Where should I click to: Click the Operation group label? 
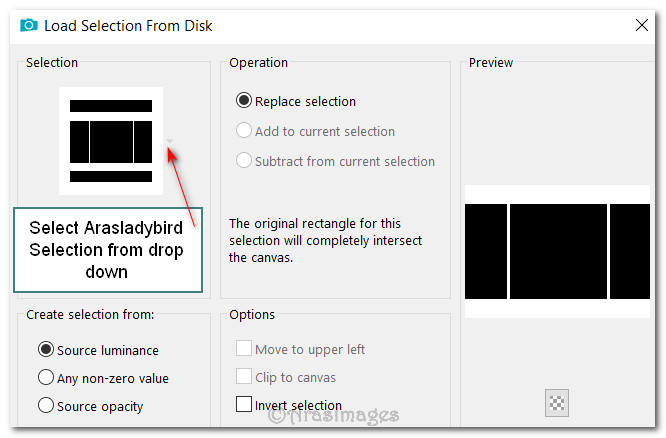pyautogui.click(x=259, y=62)
